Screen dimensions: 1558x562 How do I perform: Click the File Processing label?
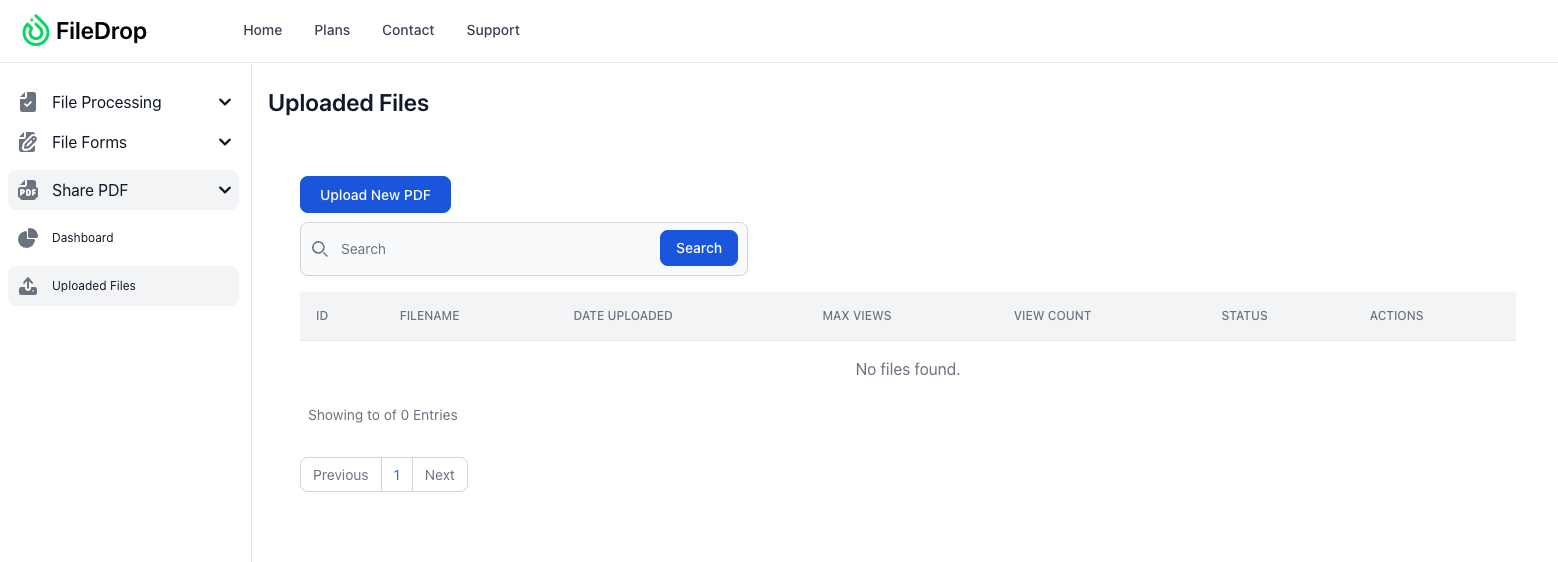[107, 102]
